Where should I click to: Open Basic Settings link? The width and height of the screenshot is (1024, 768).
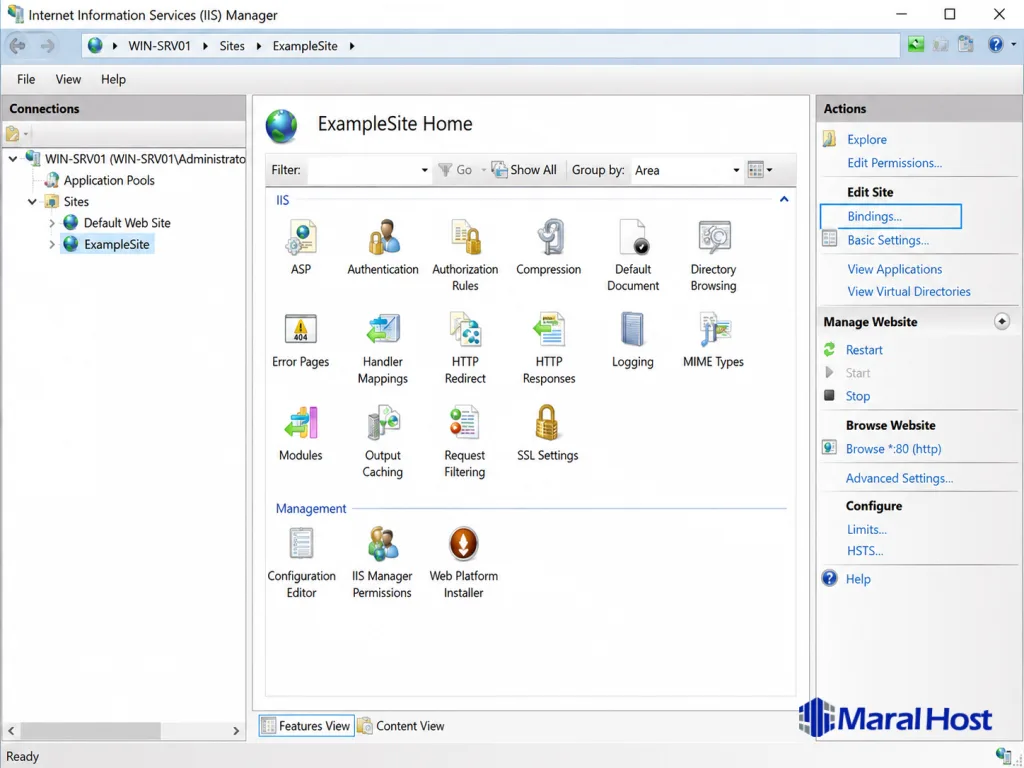(x=888, y=240)
